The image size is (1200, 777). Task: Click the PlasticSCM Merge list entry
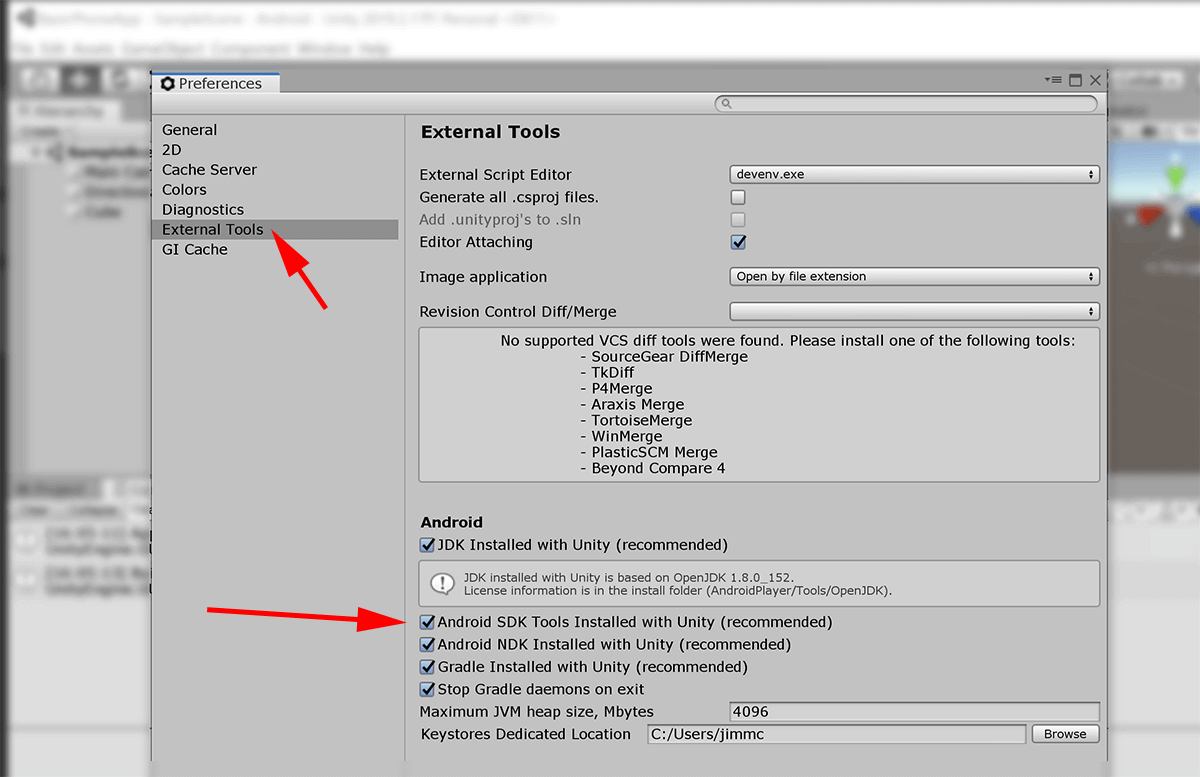click(648, 453)
